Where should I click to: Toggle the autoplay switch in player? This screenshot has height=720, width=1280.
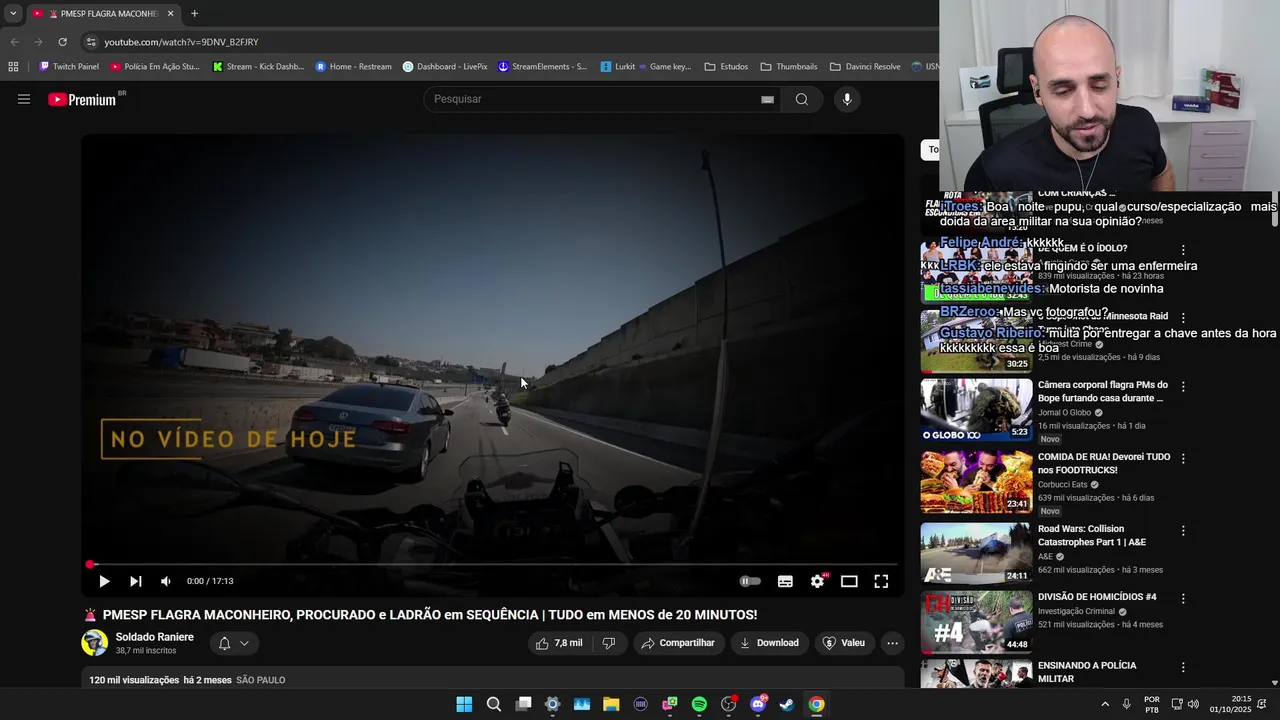(750, 581)
